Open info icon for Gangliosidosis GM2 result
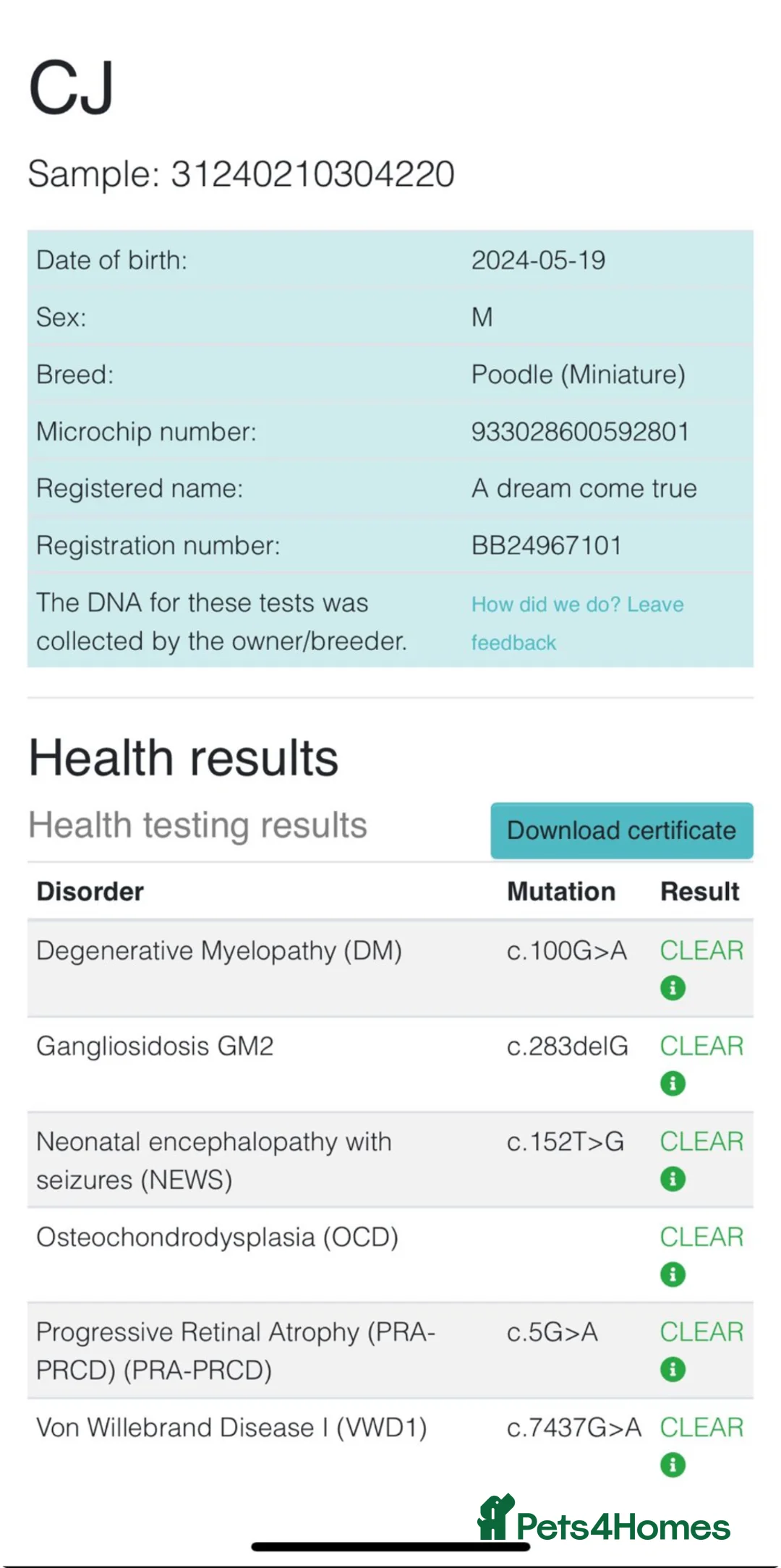Viewport: 781px width, 1568px height. 673,1083
